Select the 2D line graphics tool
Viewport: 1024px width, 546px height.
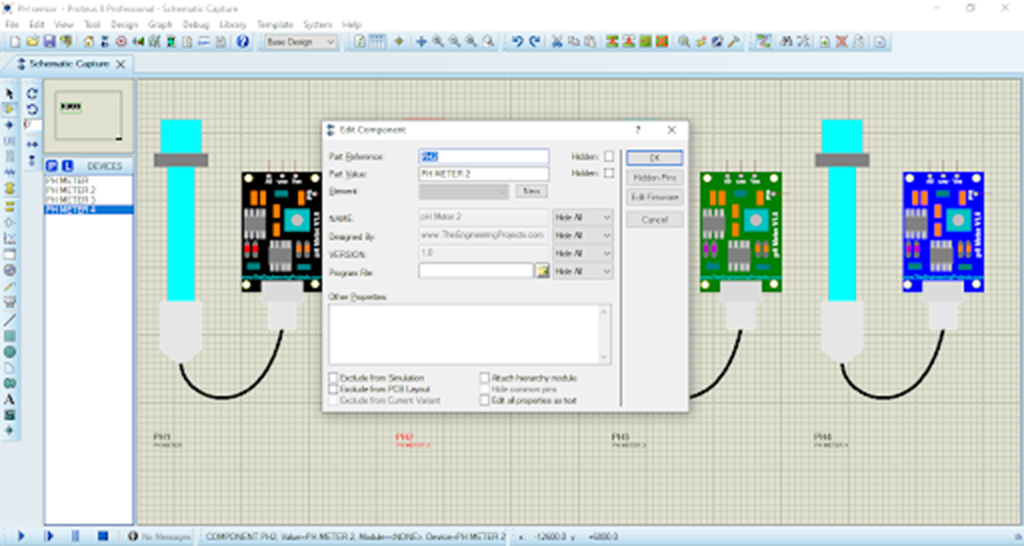(9, 320)
